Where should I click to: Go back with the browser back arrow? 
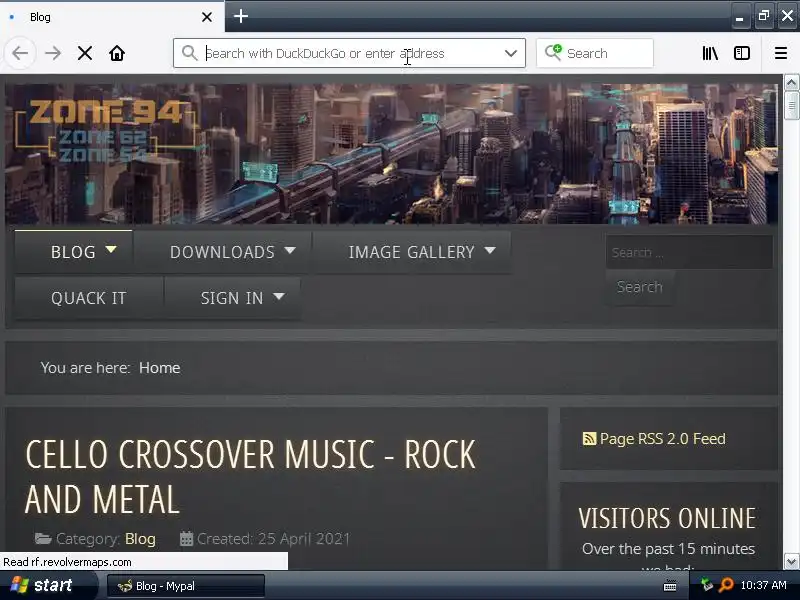(20, 53)
